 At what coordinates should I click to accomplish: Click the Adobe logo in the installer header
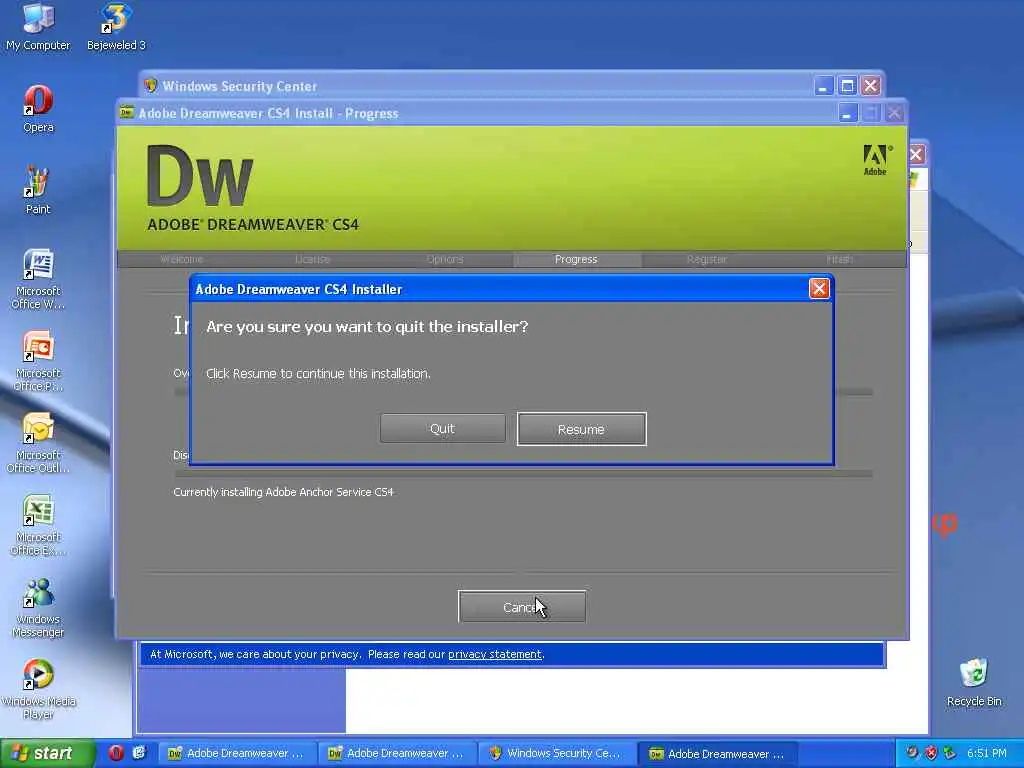pos(875,160)
